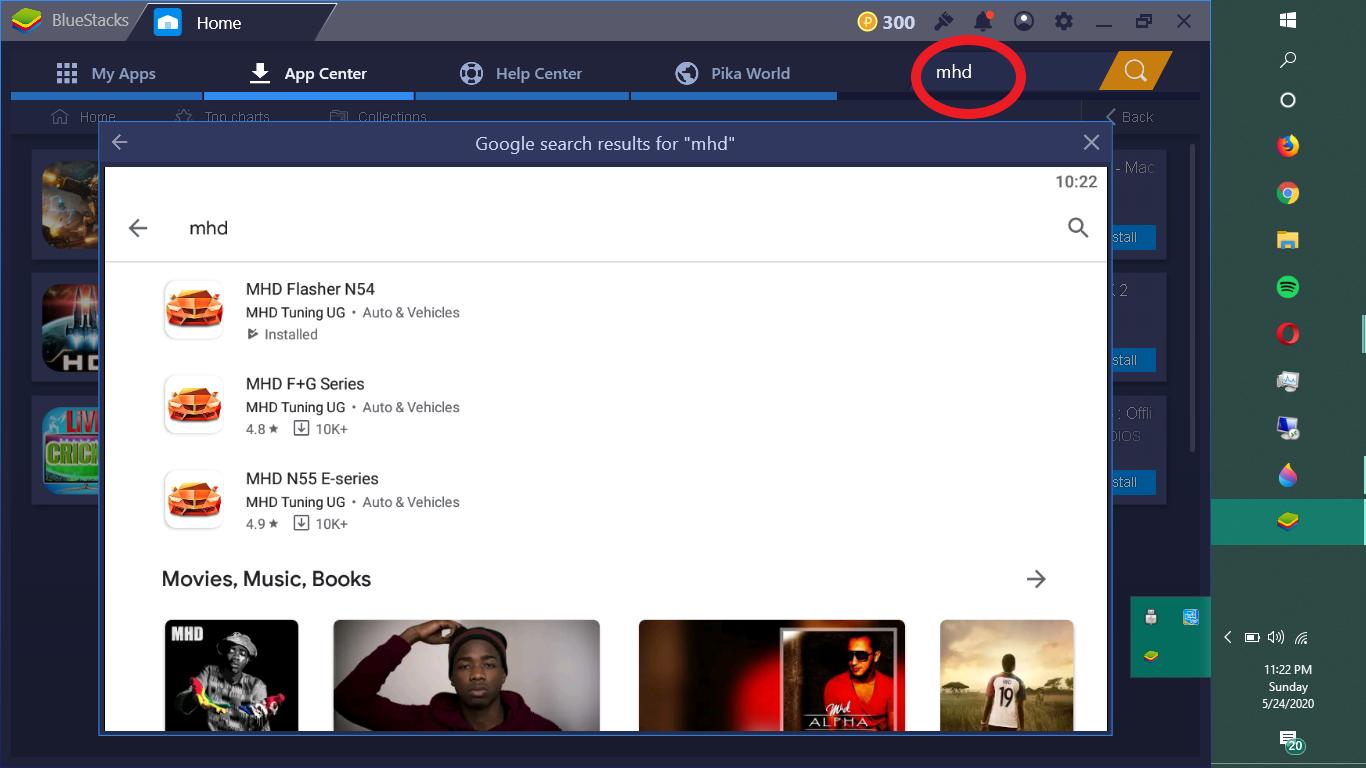Image resolution: width=1366 pixels, height=768 pixels.
Task: Open Cortana circle on taskbar
Action: tap(1288, 100)
